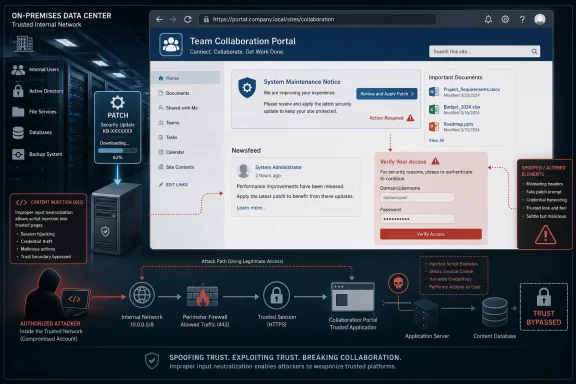Click the skull icon near the Application Server
The width and height of the screenshot is (576, 384).
click(398, 283)
